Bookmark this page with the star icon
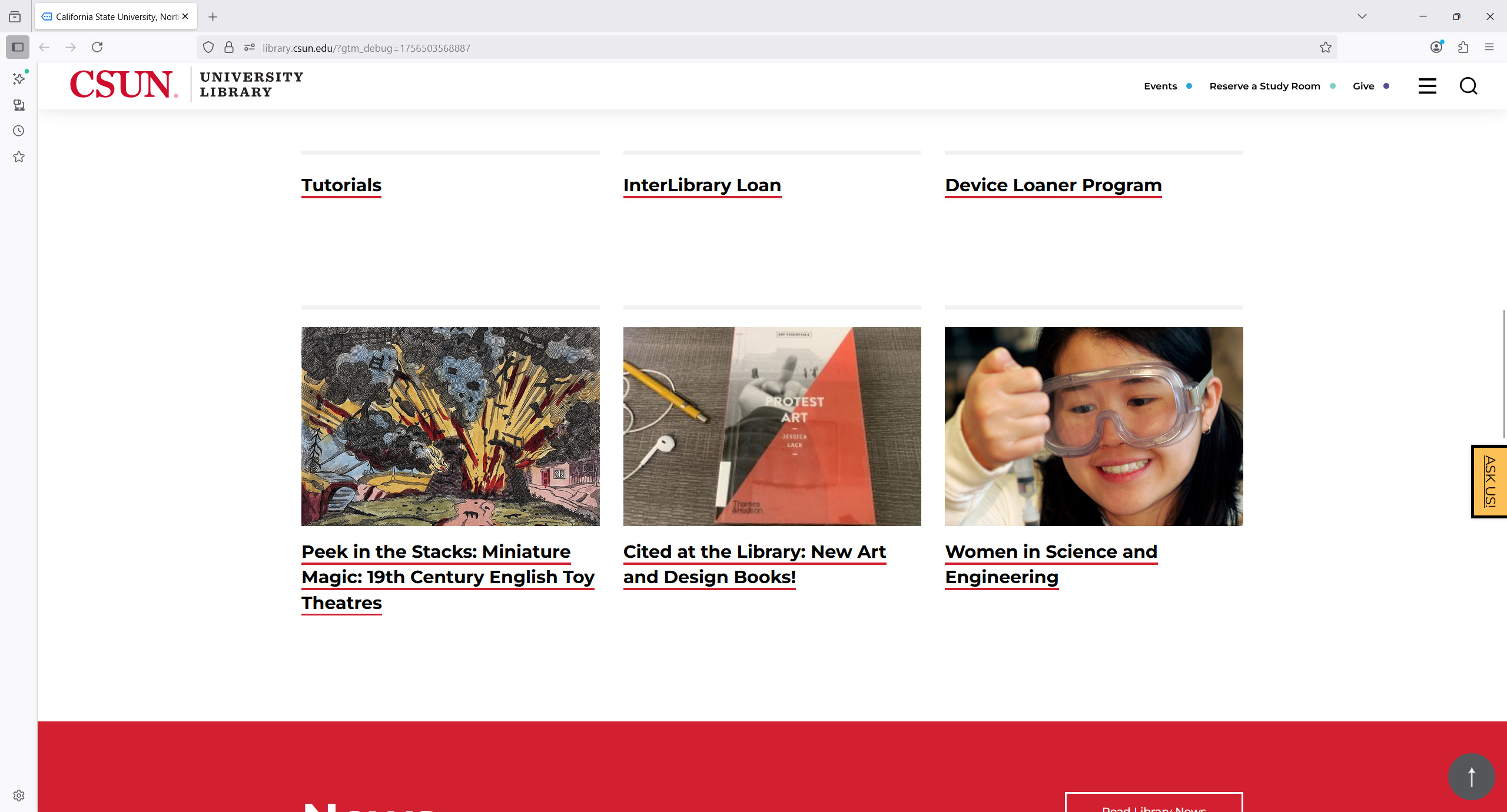This screenshot has height=812, width=1507. (1325, 48)
